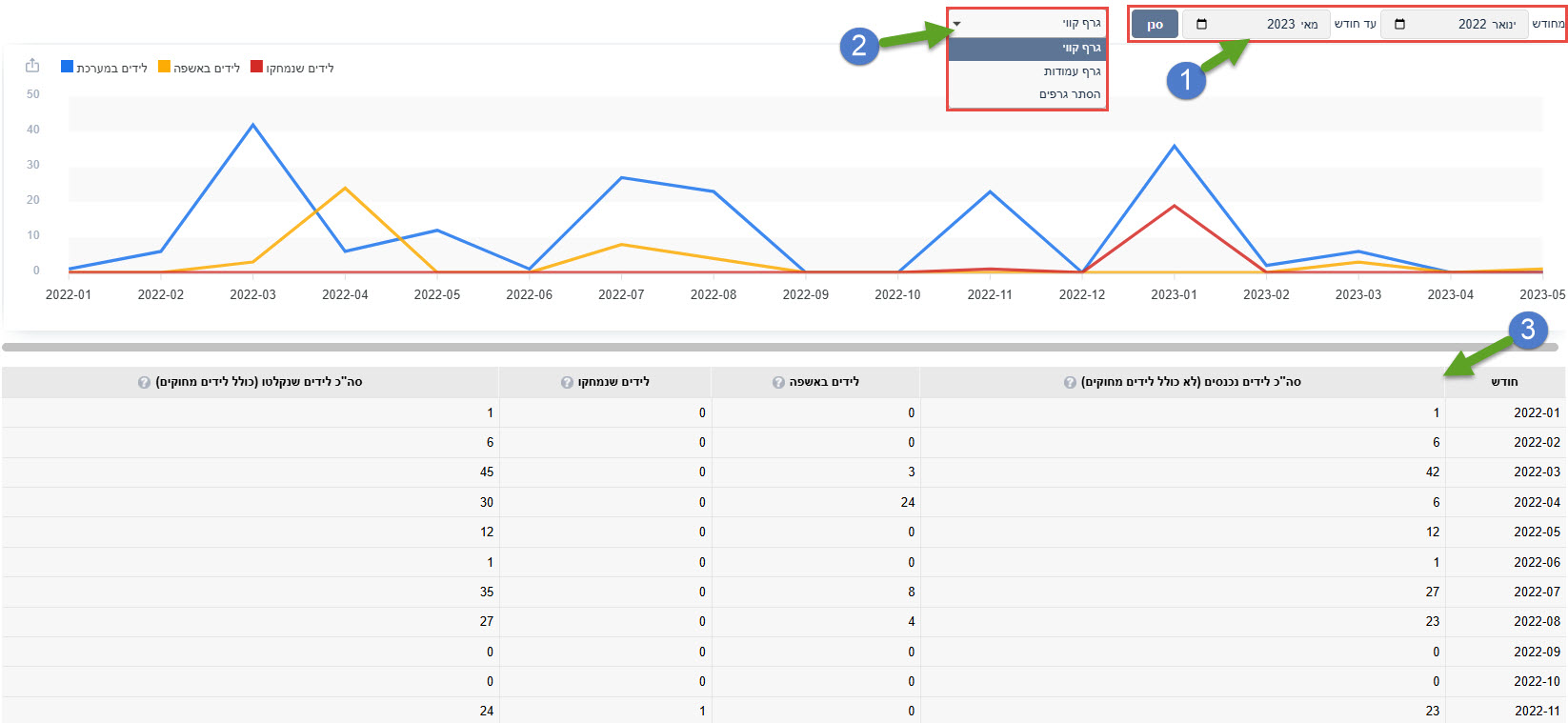Viewport: 1568px width, 723px height.
Task: Toggle 'לידים שנמחקו' red legend series
Action: 292,68
